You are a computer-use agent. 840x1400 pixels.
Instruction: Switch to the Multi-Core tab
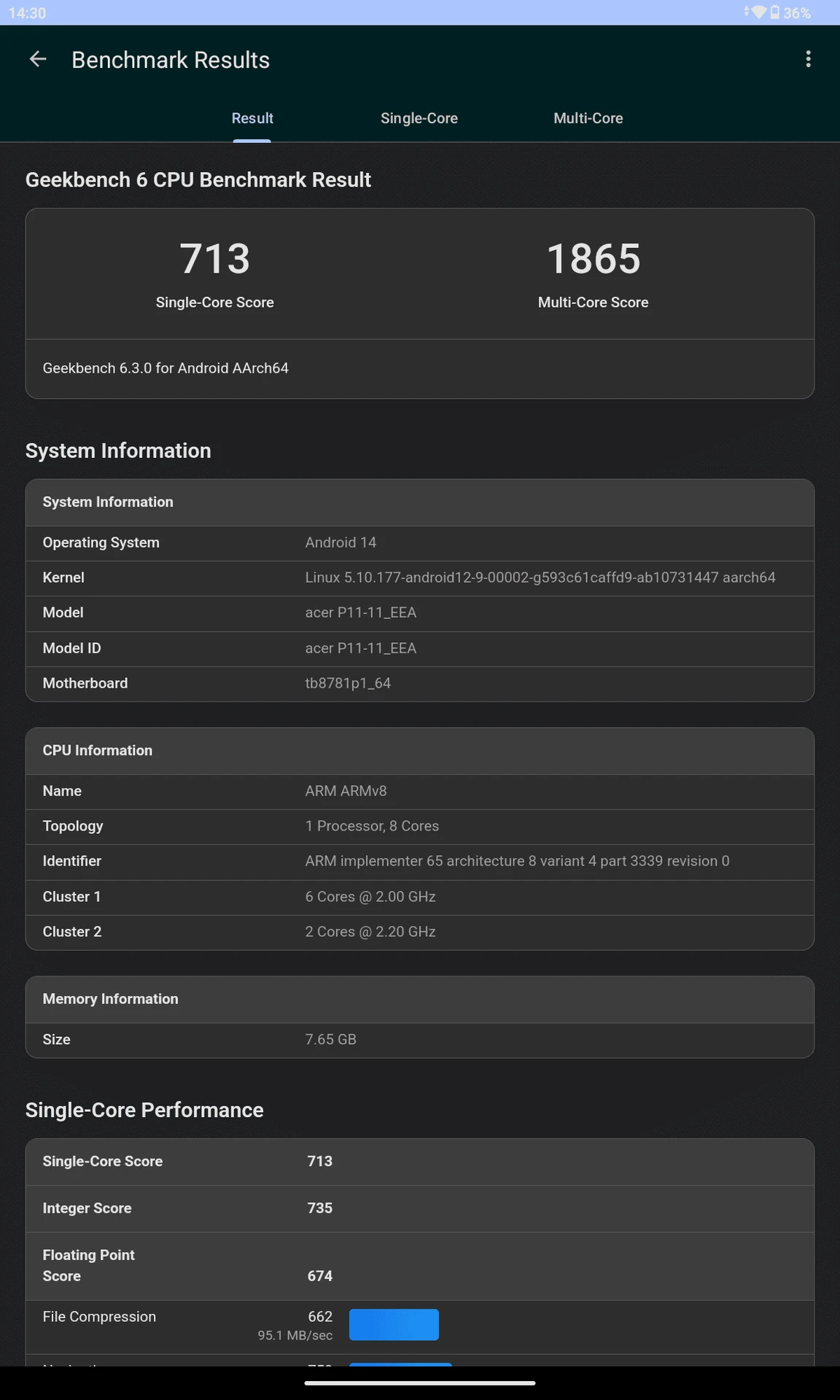pyautogui.click(x=588, y=118)
